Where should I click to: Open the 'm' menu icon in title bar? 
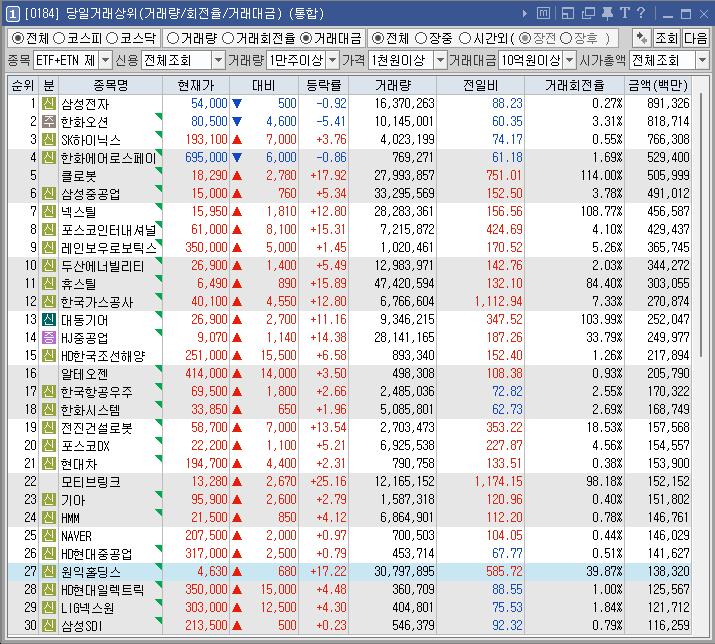[x=543, y=14]
